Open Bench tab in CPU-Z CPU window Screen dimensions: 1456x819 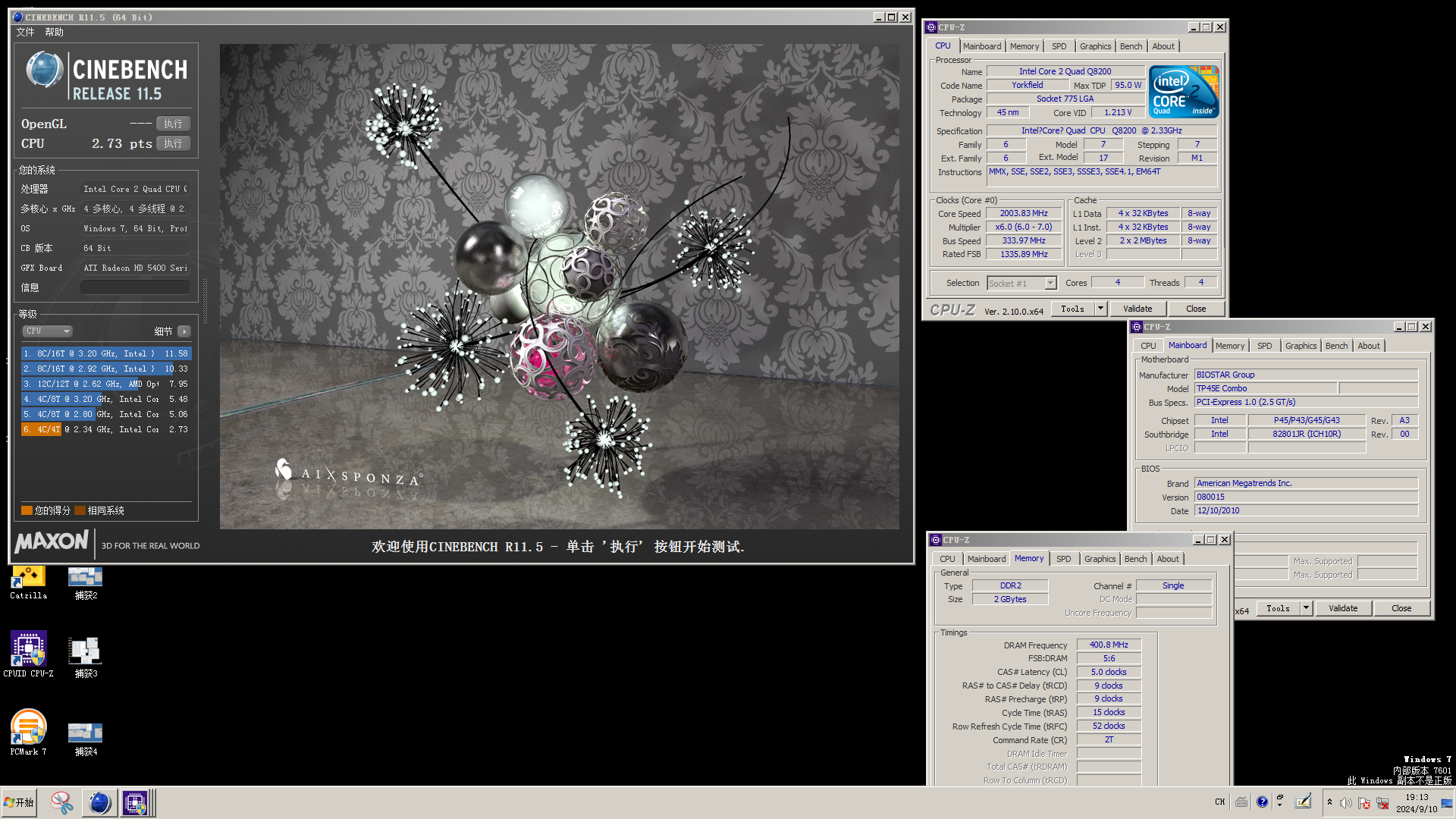[x=1131, y=46]
